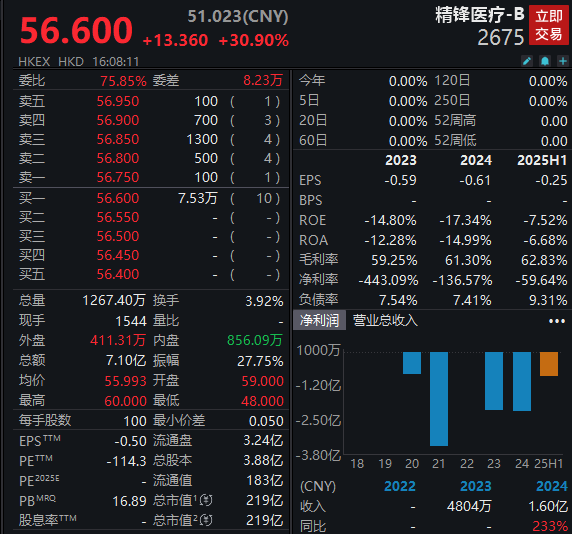The image size is (572, 534).
Task: Click the 卖一 price 56.750
Action: [118, 177]
